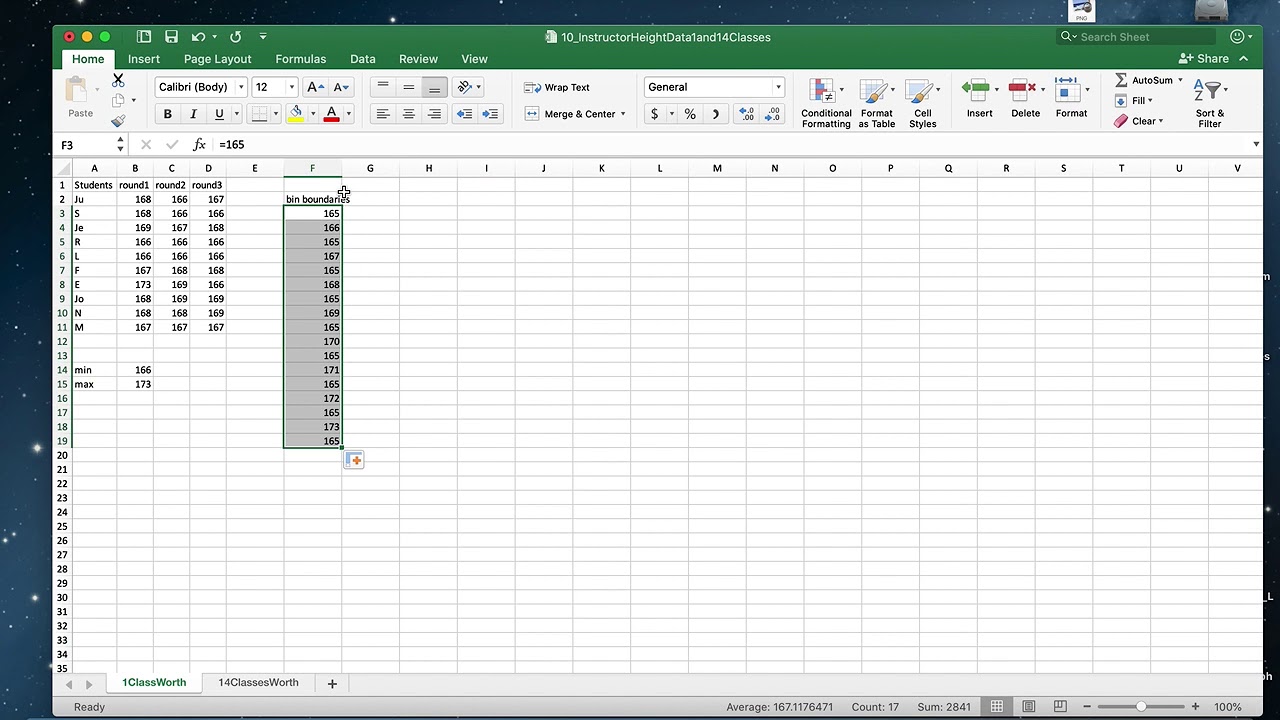
Task: Open the Data ribbon tab
Action: (363, 59)
